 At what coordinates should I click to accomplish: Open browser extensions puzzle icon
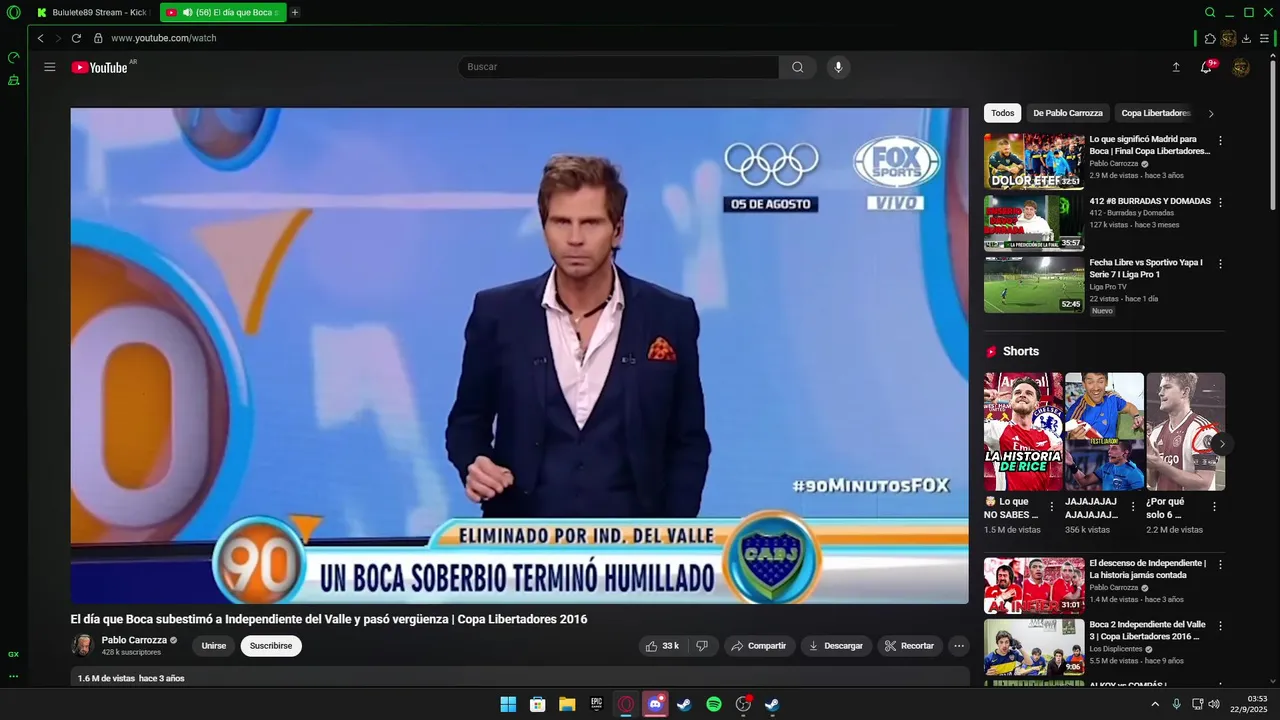coord(1210,39)
